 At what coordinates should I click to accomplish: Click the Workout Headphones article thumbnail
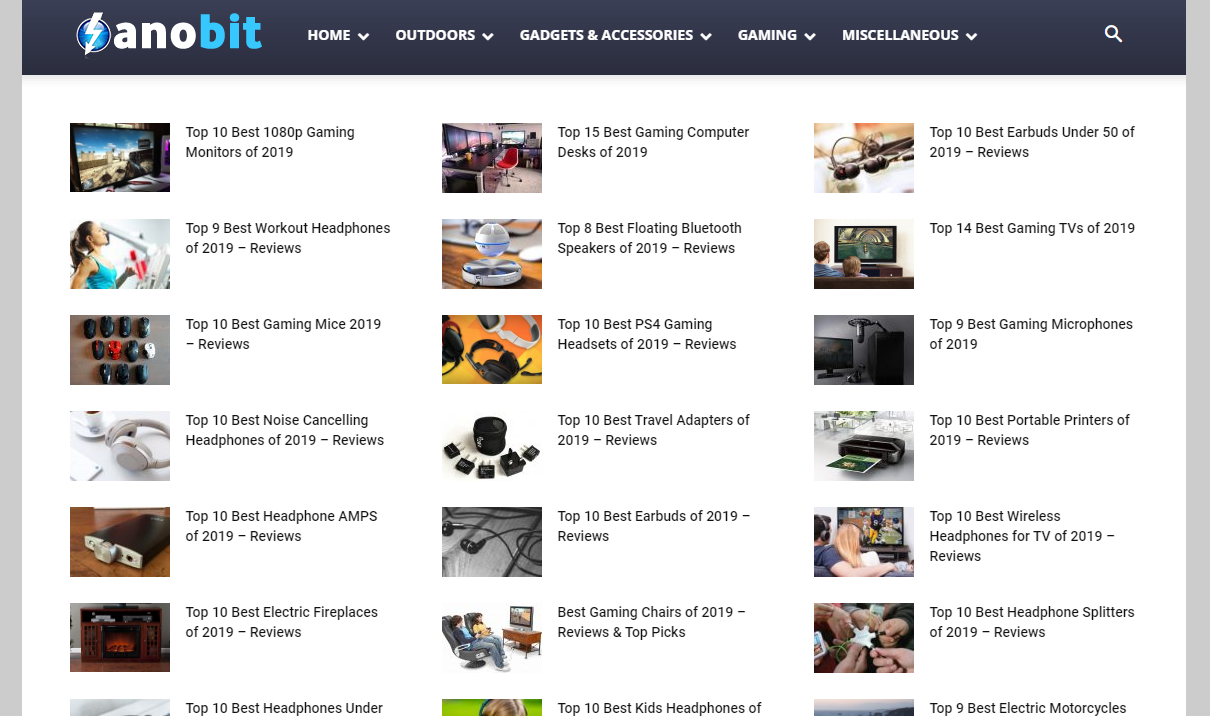tap(120, 253)
